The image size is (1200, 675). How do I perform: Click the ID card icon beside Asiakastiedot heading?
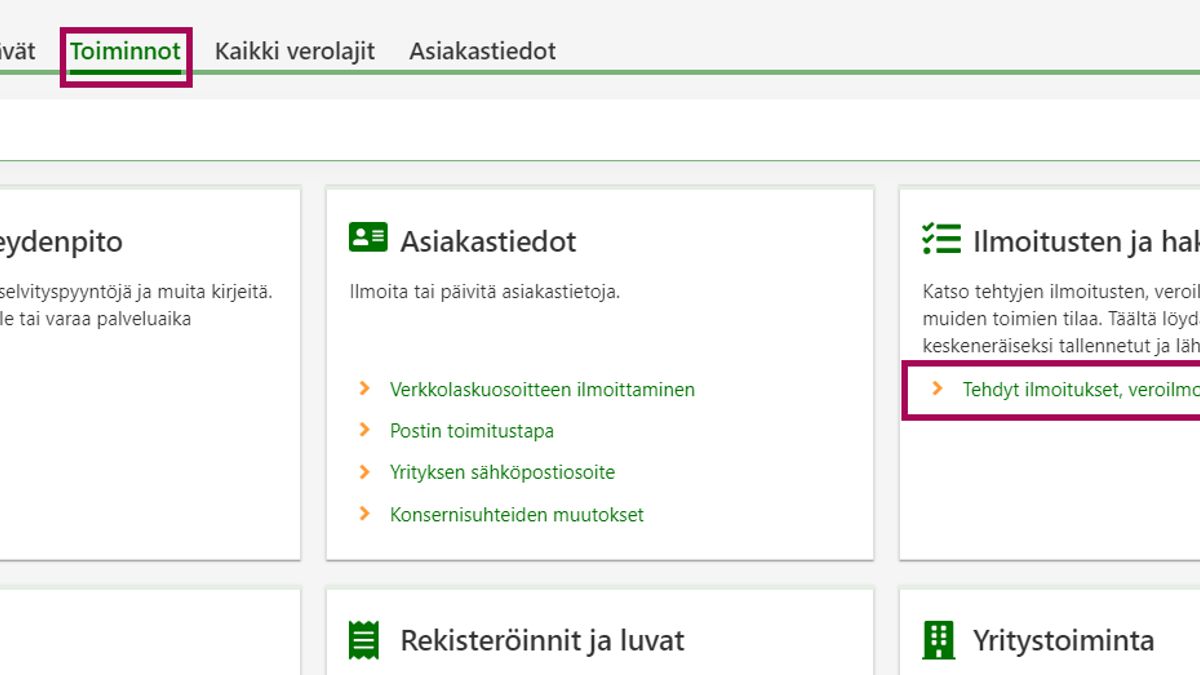[x=368, y=238]
